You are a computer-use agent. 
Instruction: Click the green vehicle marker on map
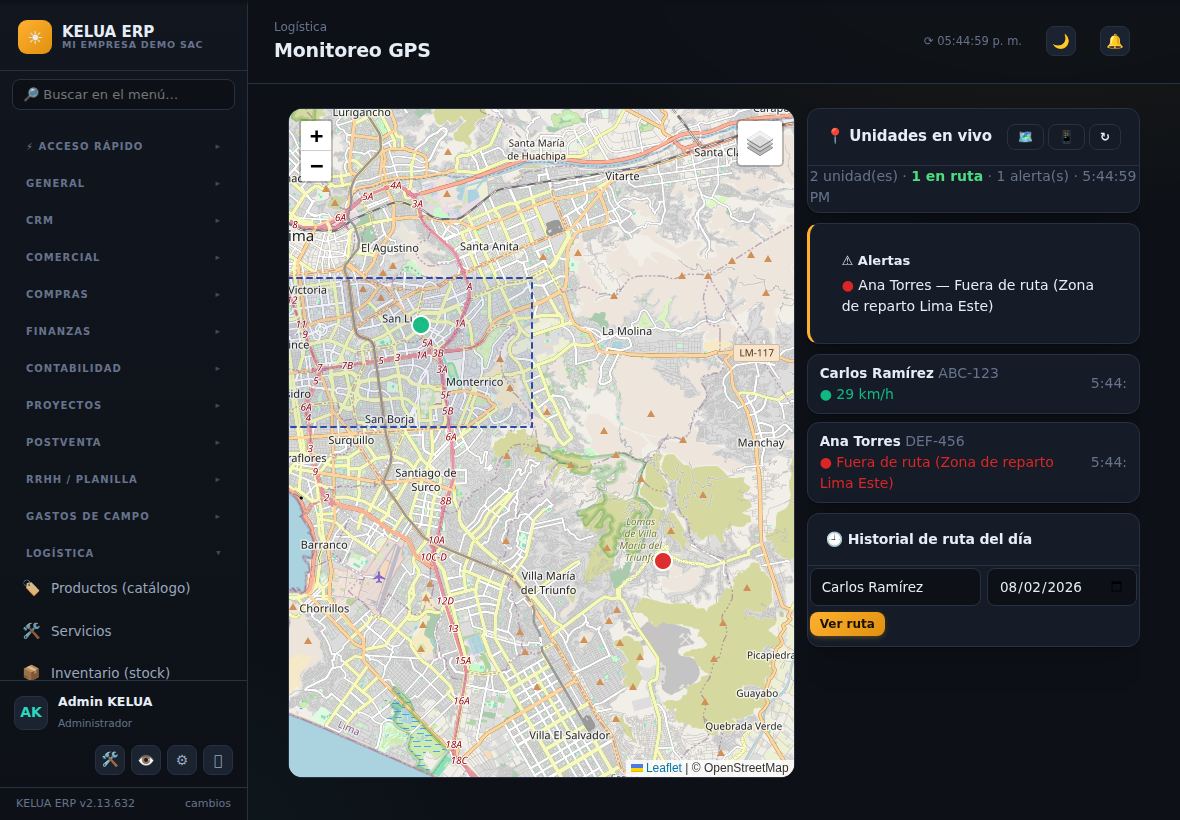tap(421, 325)
